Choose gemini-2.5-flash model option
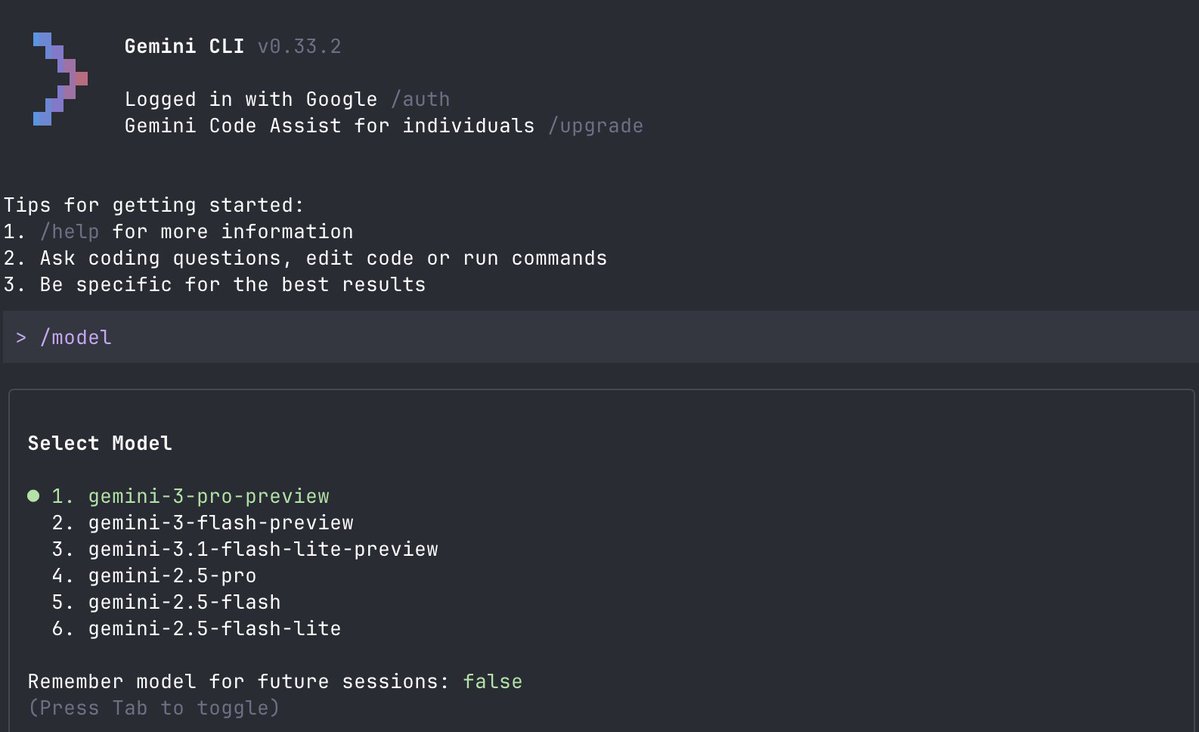 [184, 603]
